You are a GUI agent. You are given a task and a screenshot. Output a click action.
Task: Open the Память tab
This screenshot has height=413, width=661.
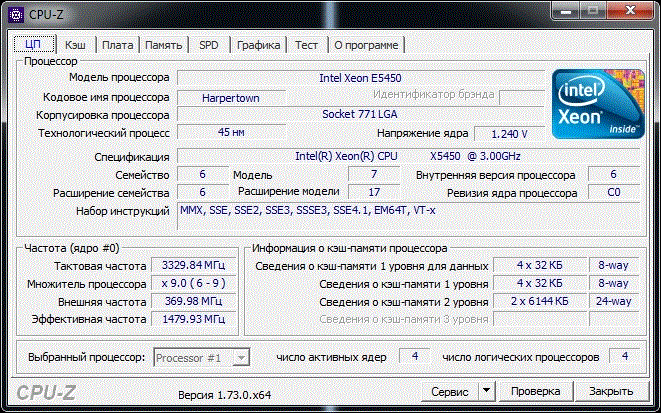tap(163, 45)
